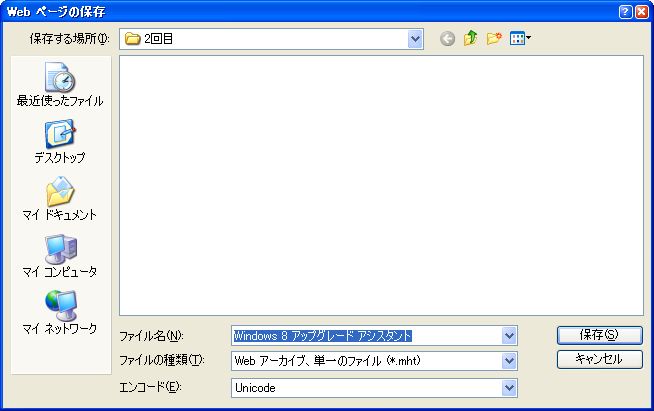The image size is (654, 411).
Task: Open マイ ドキュメント location
Action: point(60,199)
